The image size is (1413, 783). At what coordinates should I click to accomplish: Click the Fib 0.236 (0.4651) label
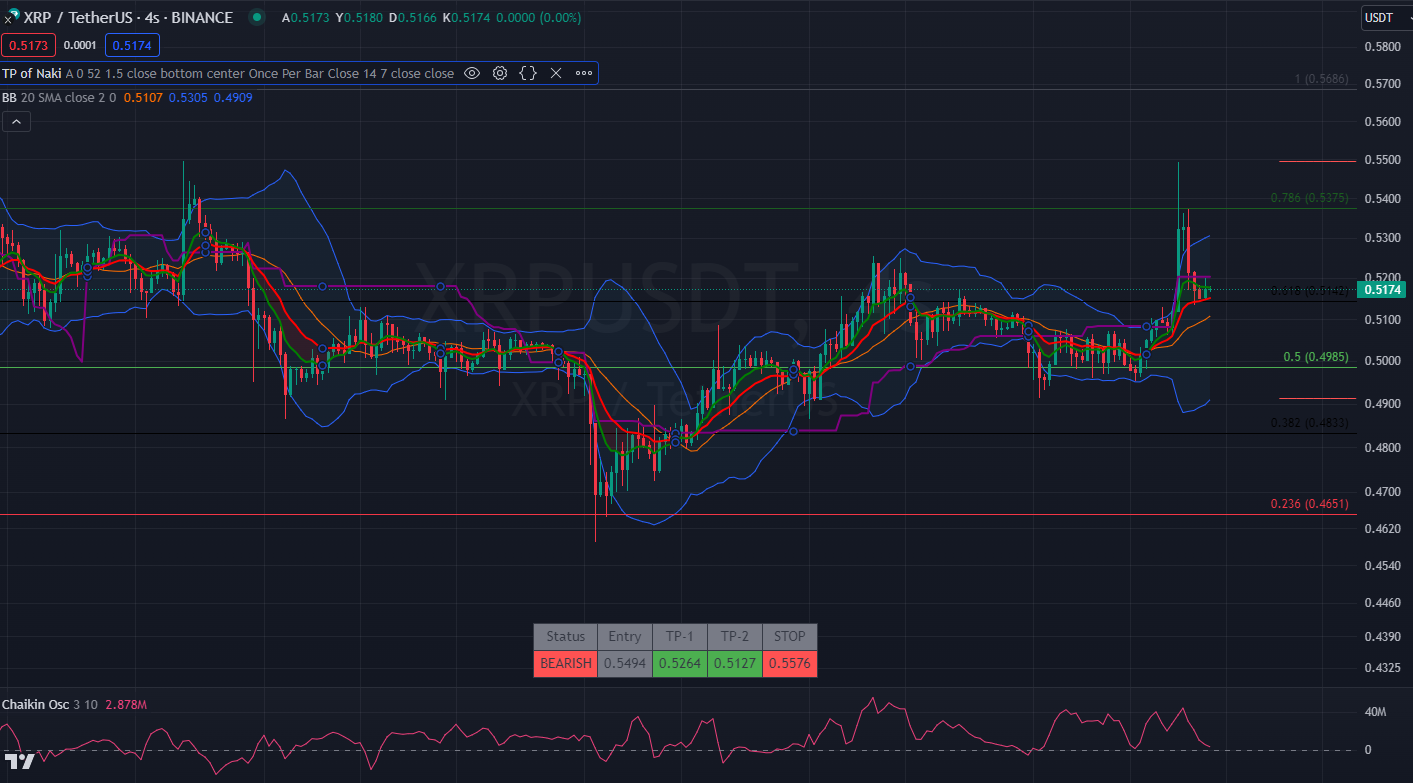point(1309,504)
